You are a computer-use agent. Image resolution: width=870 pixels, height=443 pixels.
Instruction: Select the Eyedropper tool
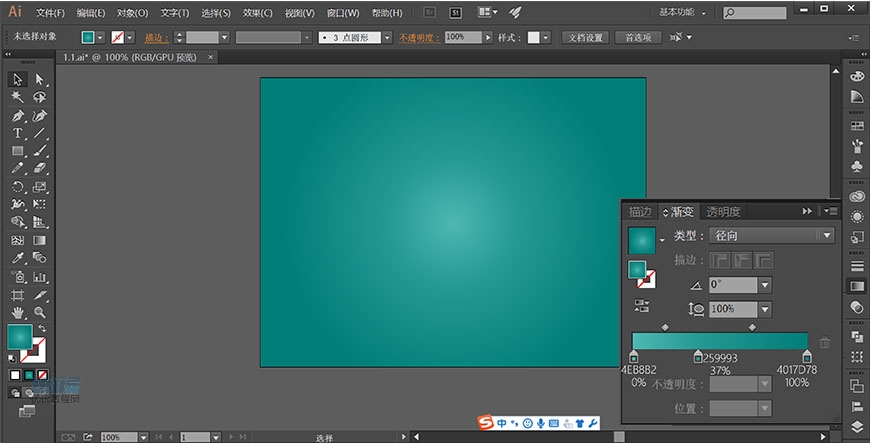pyautogui.click(x=18, y=258)
